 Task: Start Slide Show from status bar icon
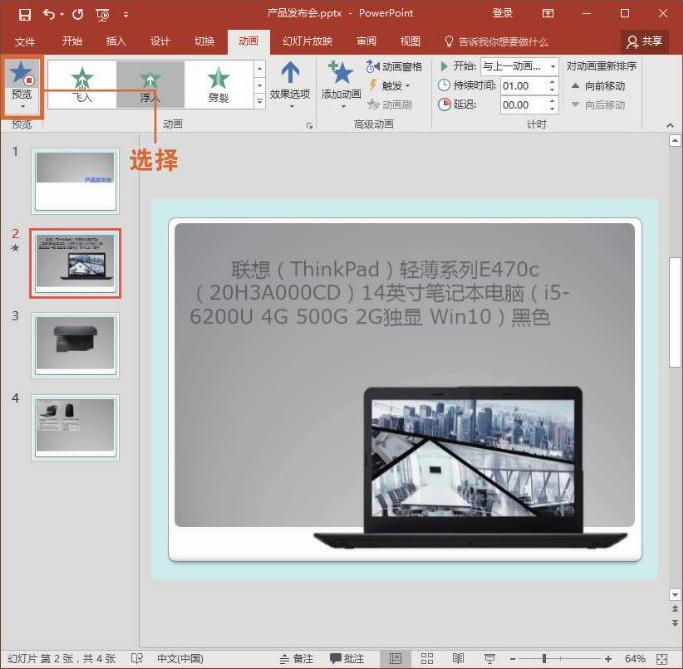[490, 659]
